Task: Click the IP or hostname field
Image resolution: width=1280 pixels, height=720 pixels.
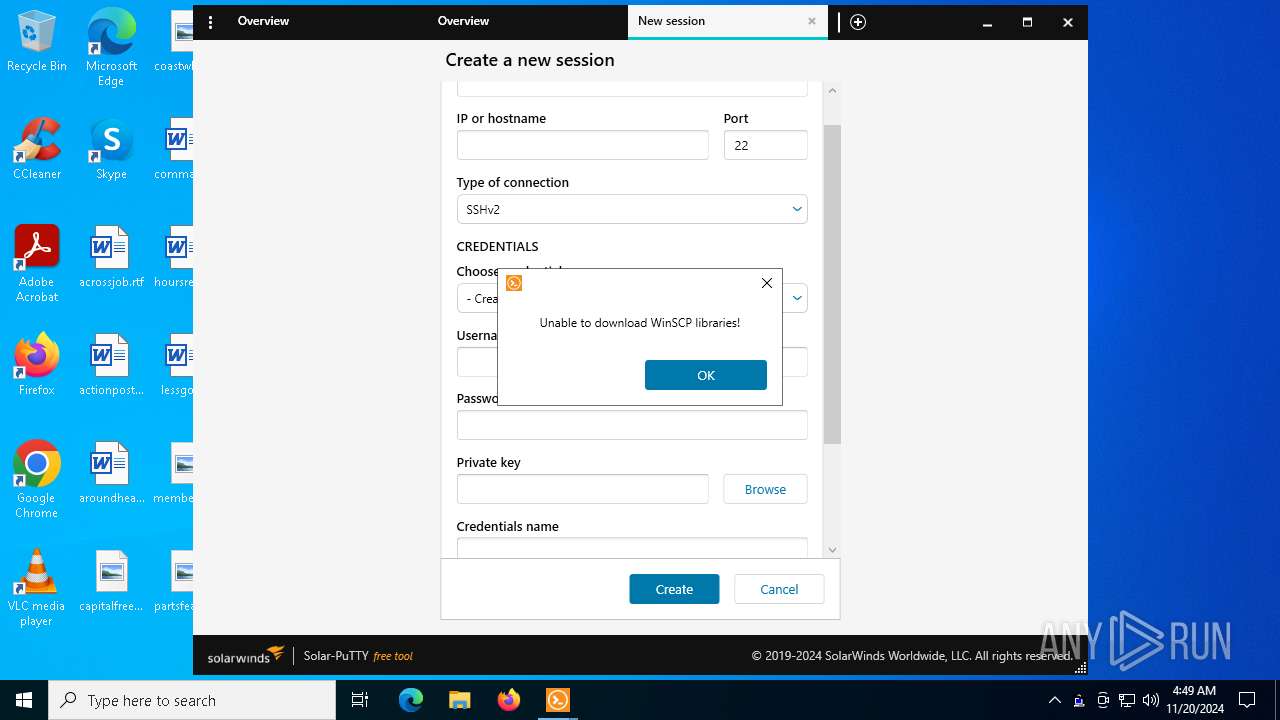Action: coord(582,145)
